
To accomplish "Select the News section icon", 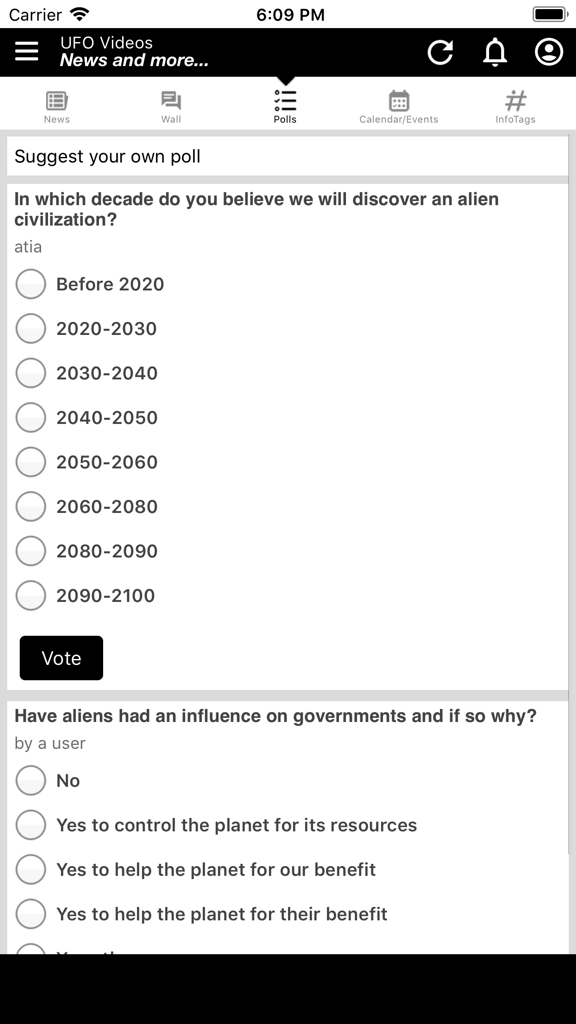I will coord(57,103).
